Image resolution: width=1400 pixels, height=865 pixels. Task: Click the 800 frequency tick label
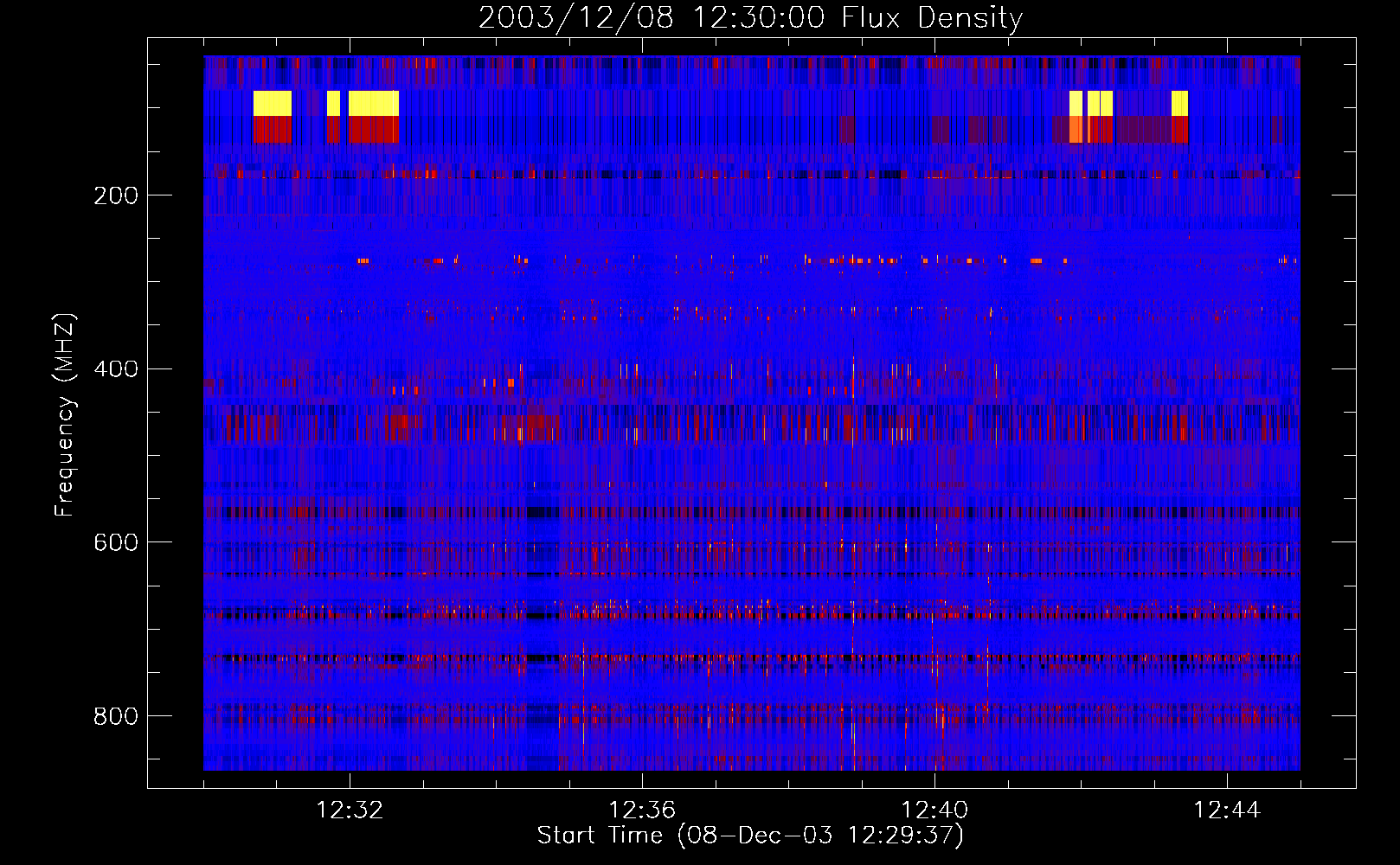tap(116, 716)
